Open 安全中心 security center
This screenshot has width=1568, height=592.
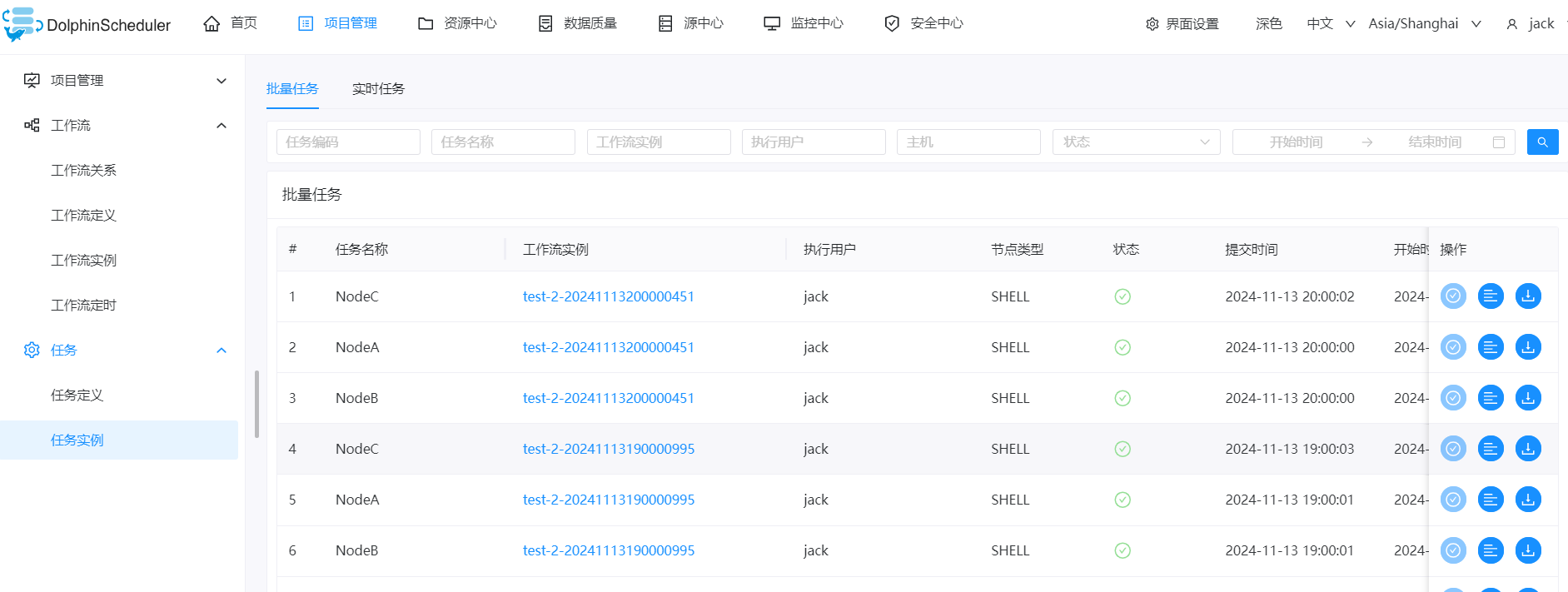tap(923, 23)
